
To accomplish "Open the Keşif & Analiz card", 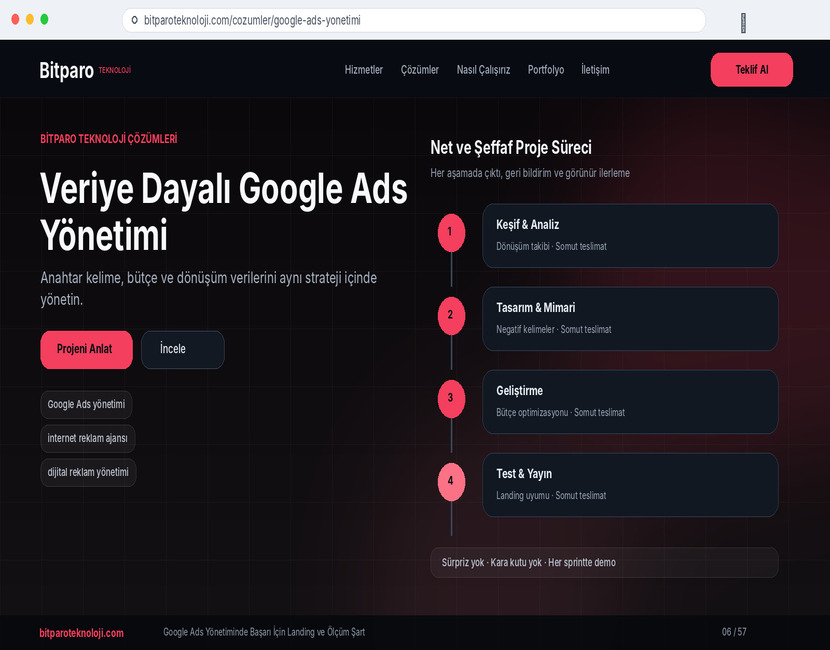I will click(x=630, y=236).
